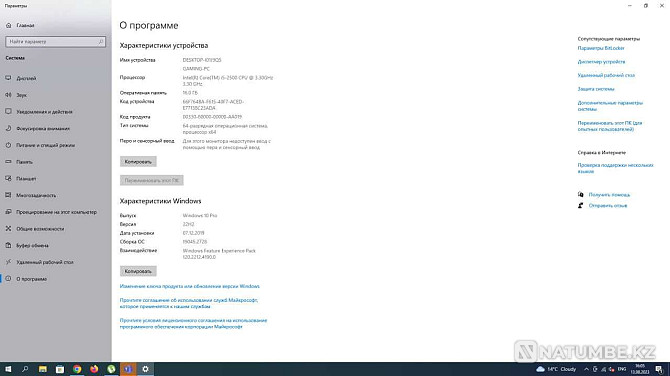
Task: Copy the Windows specifications
Action: pos(138,271)
